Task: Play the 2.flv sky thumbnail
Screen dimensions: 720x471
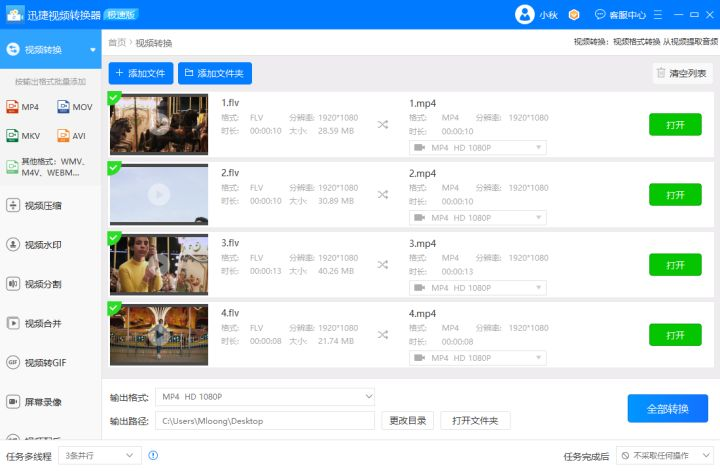Action: [159, 194]
